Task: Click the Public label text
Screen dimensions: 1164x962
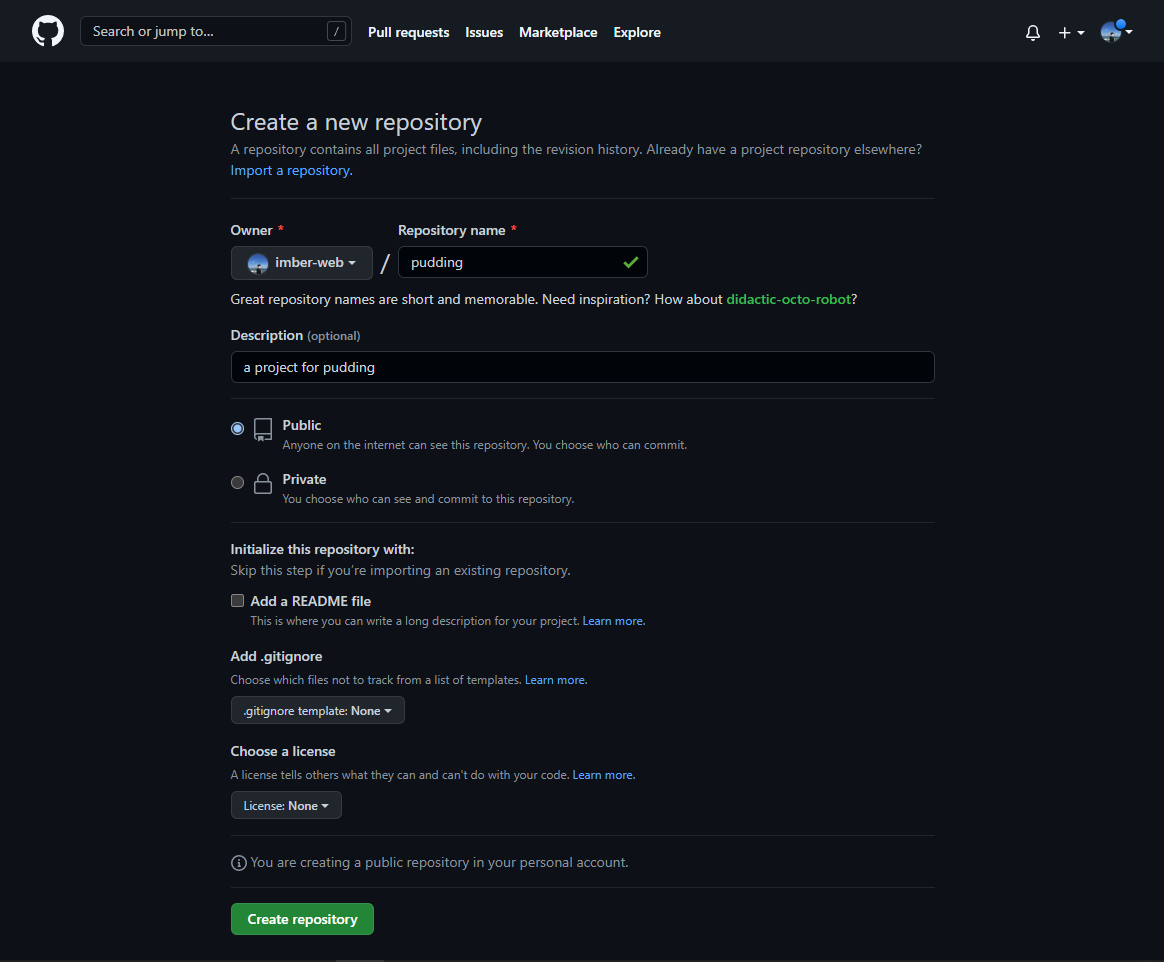Action: pos(301,425)
